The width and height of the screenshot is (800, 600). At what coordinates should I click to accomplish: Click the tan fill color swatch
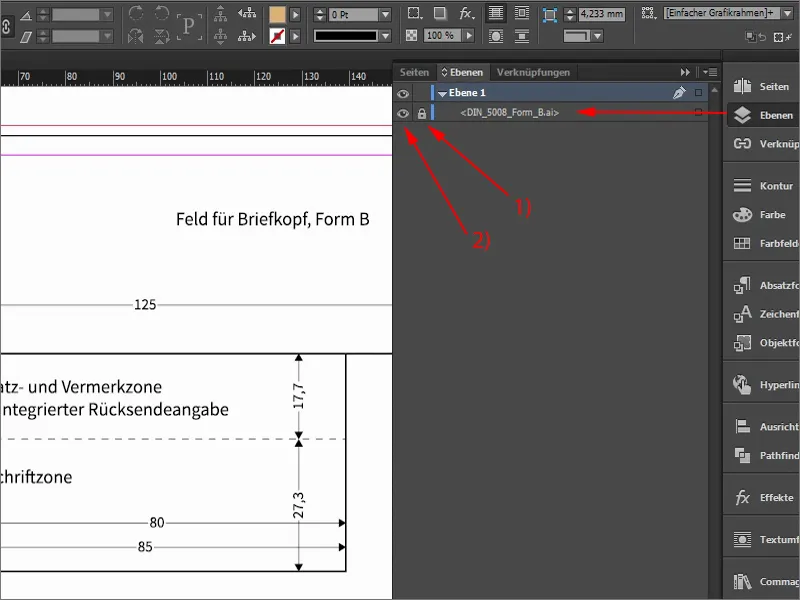(x=277, y=14)
